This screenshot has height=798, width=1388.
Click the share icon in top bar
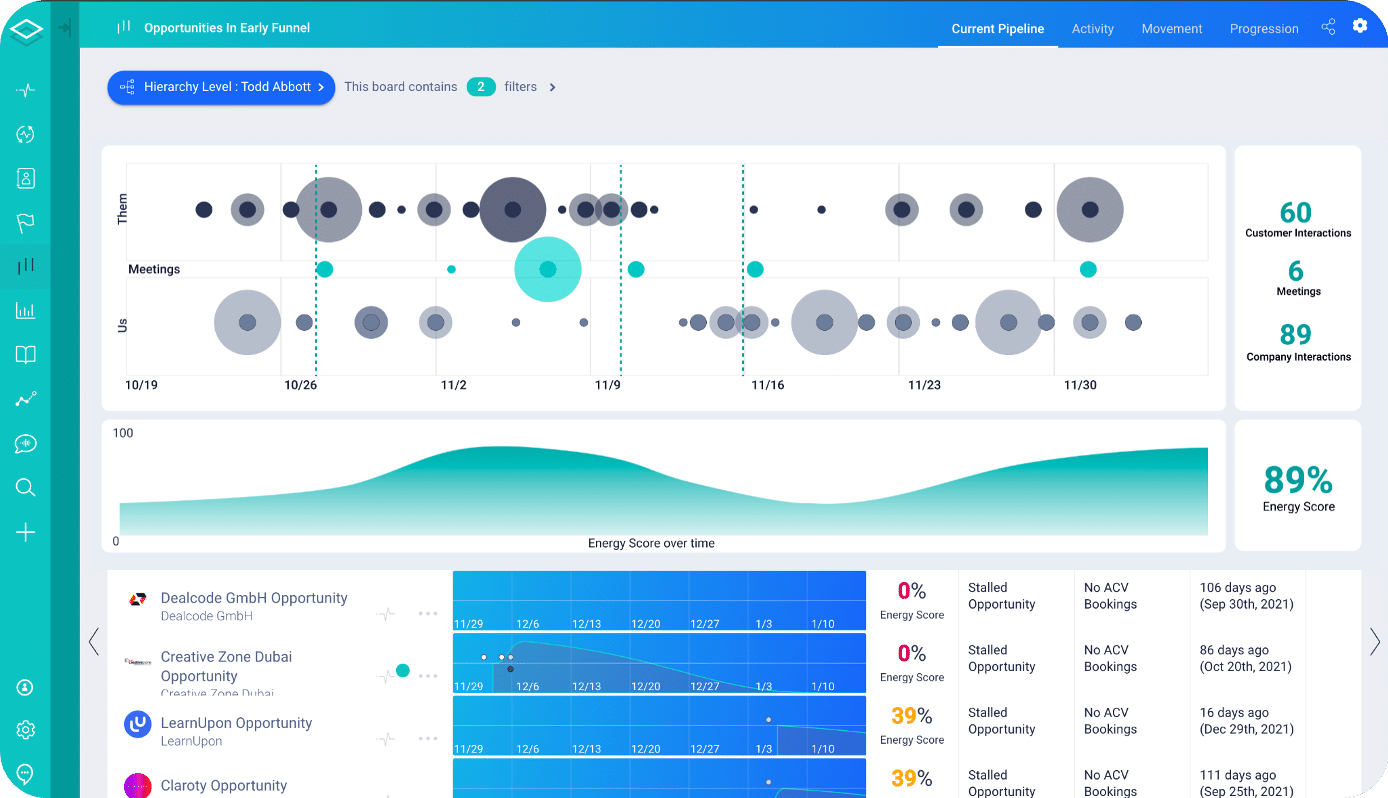tap(1328, 27)
